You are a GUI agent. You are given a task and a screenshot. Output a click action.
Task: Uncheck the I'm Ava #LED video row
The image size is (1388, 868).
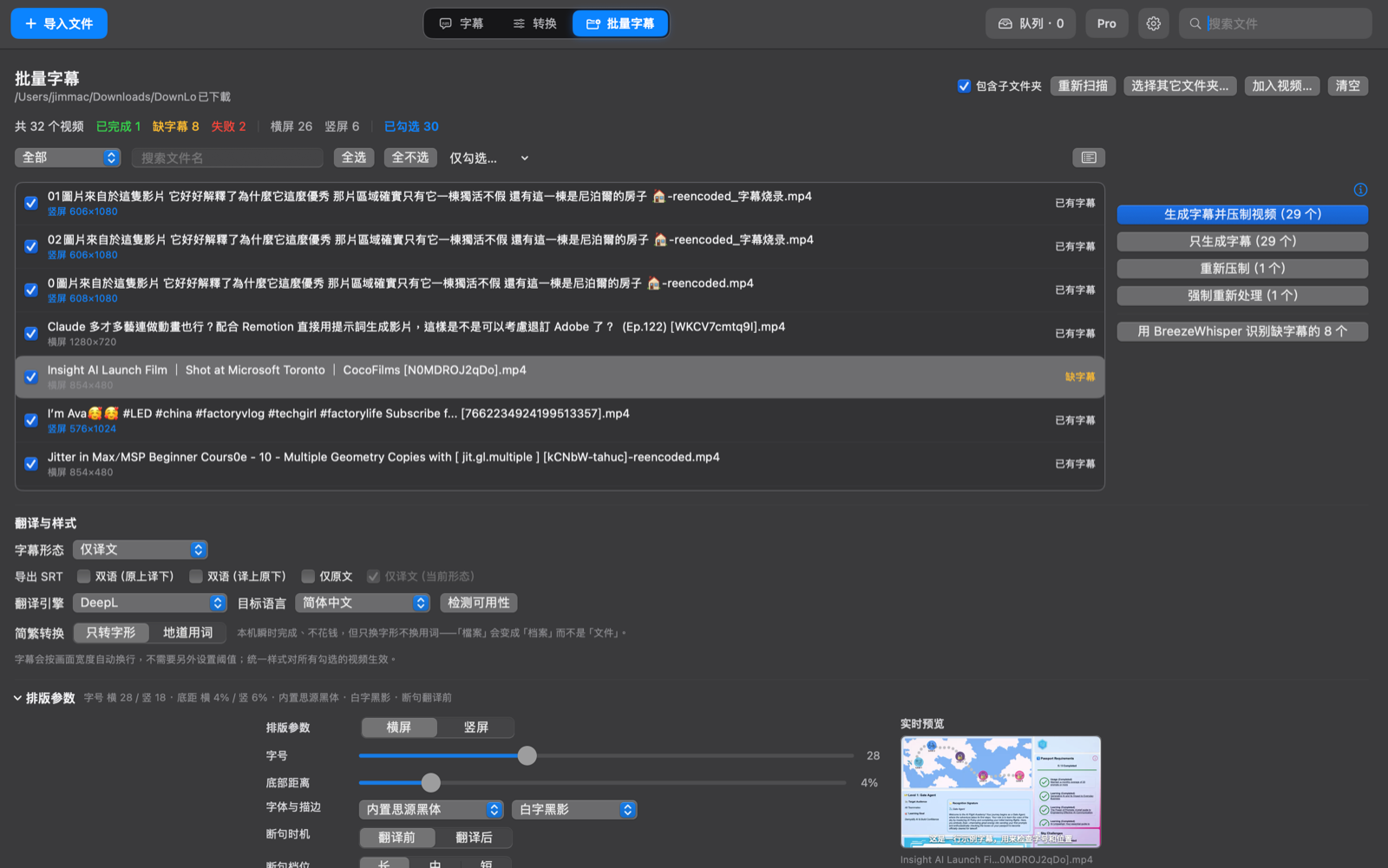coord(31,421)
